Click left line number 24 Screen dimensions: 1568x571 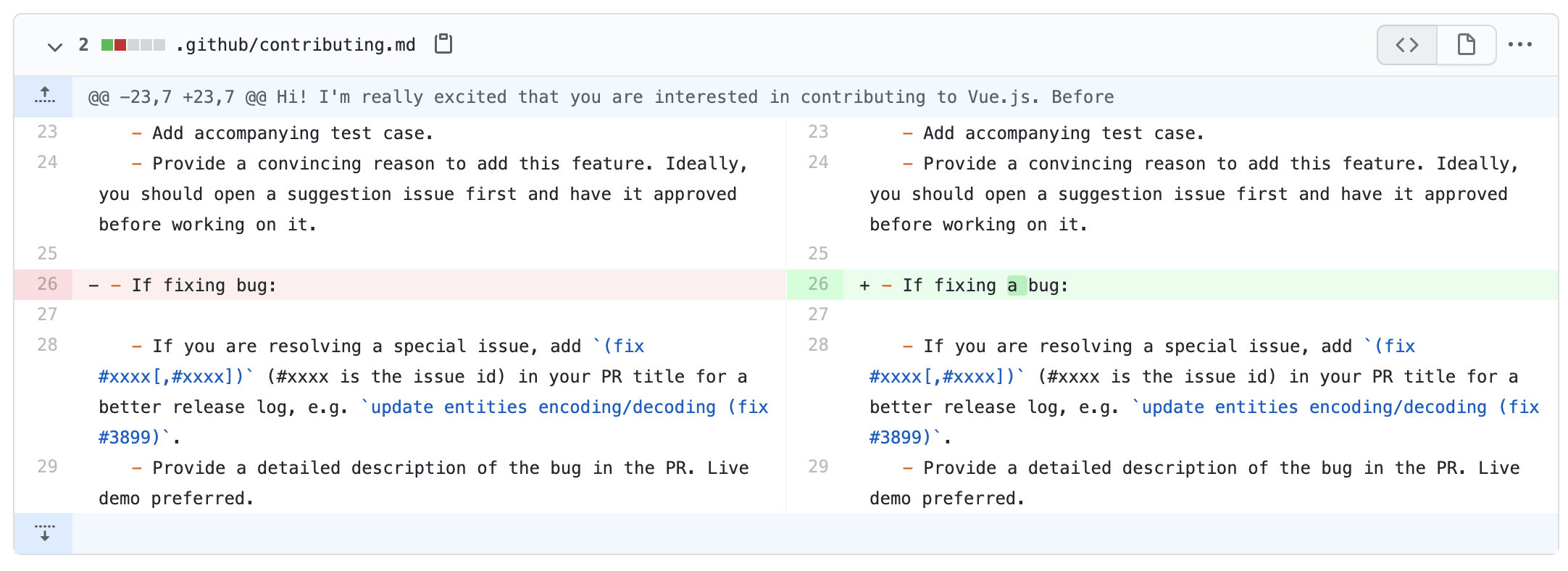coord(47,162)
